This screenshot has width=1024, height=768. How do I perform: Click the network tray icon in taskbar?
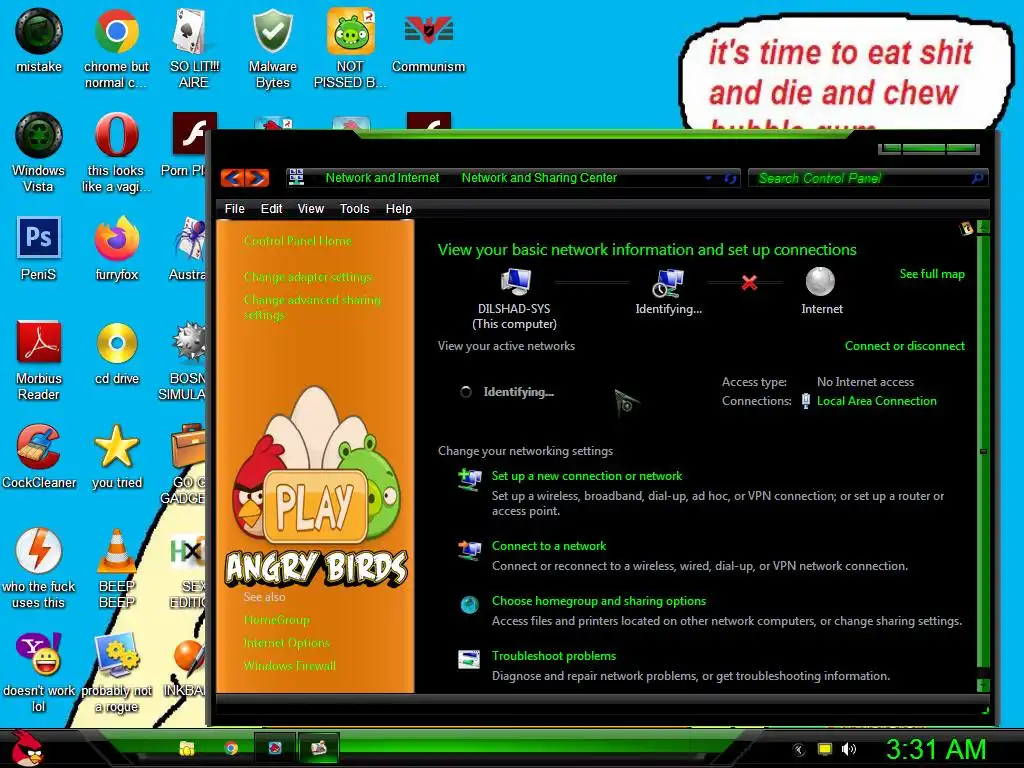[825, 749]
